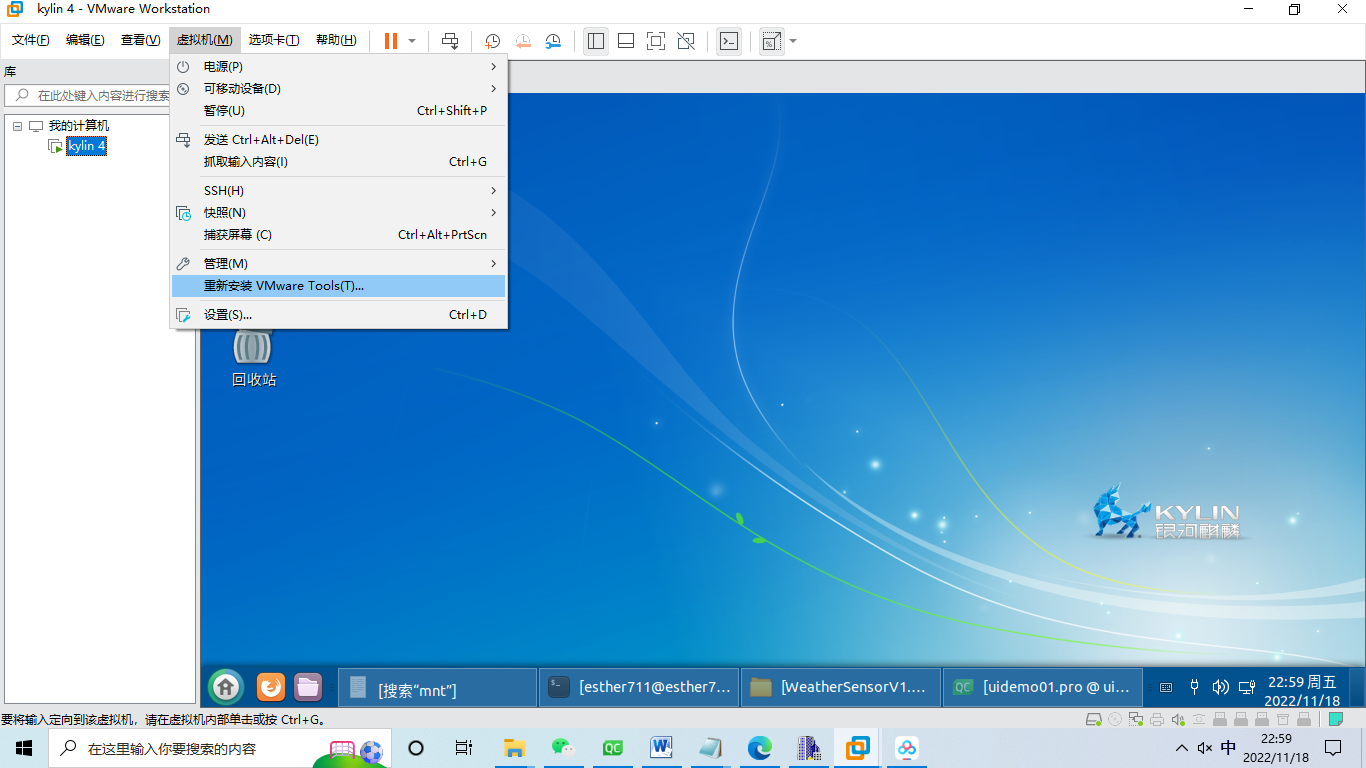The height and width of the screenshot is (768, 1366).
Task: Click the Kylin start menu home button
Action: pyautogui.click(x=226, y=687)
